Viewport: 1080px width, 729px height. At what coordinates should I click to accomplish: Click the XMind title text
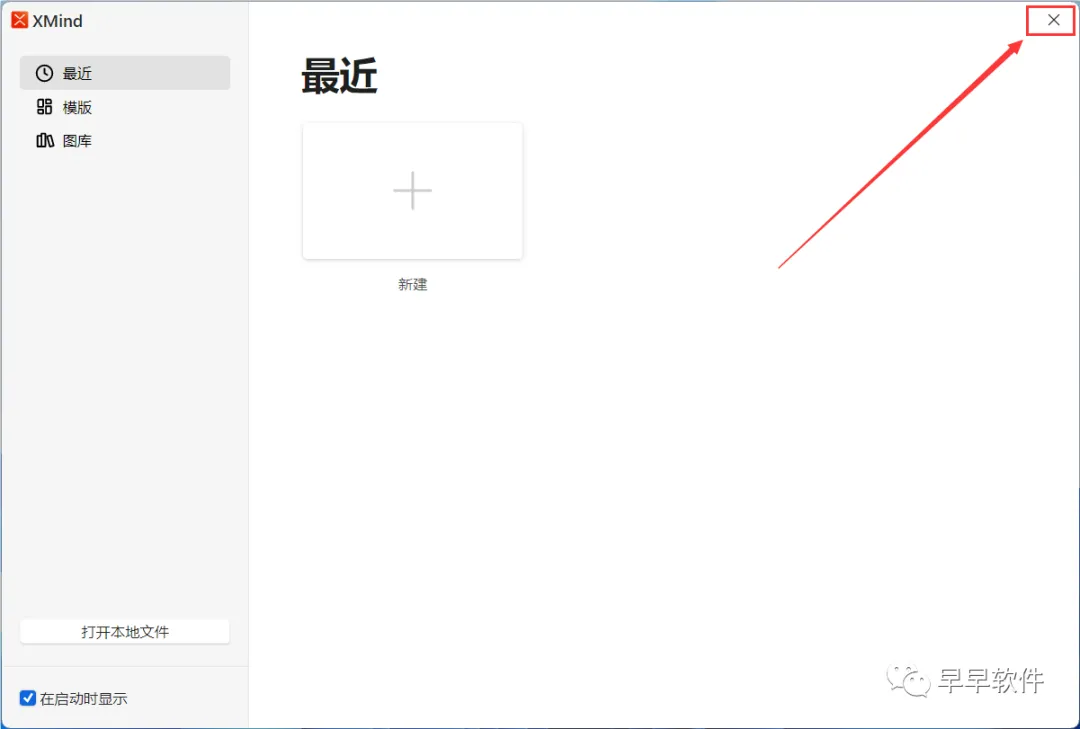[x=58, y=21]
